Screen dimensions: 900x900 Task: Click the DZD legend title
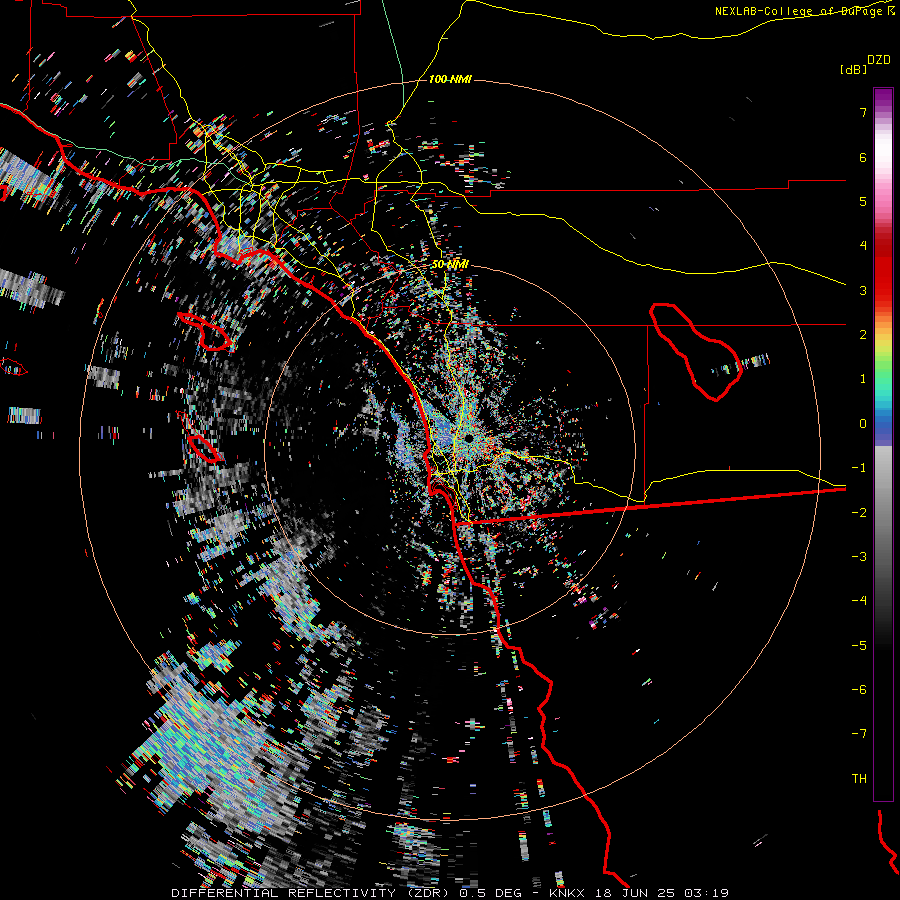(x=879, y=60)
